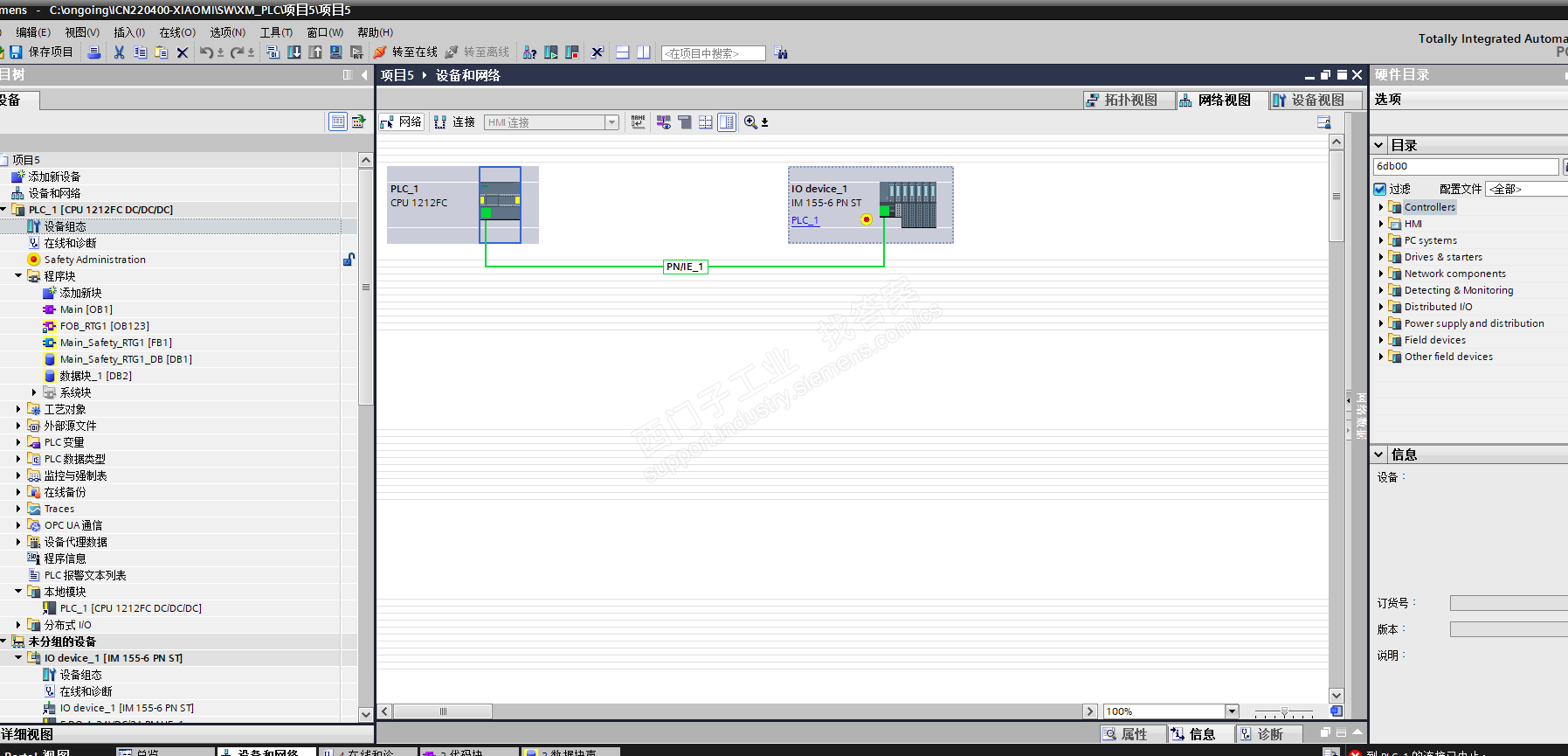Click the catalog search field containing 6db00

click(x=1467, y=166)
